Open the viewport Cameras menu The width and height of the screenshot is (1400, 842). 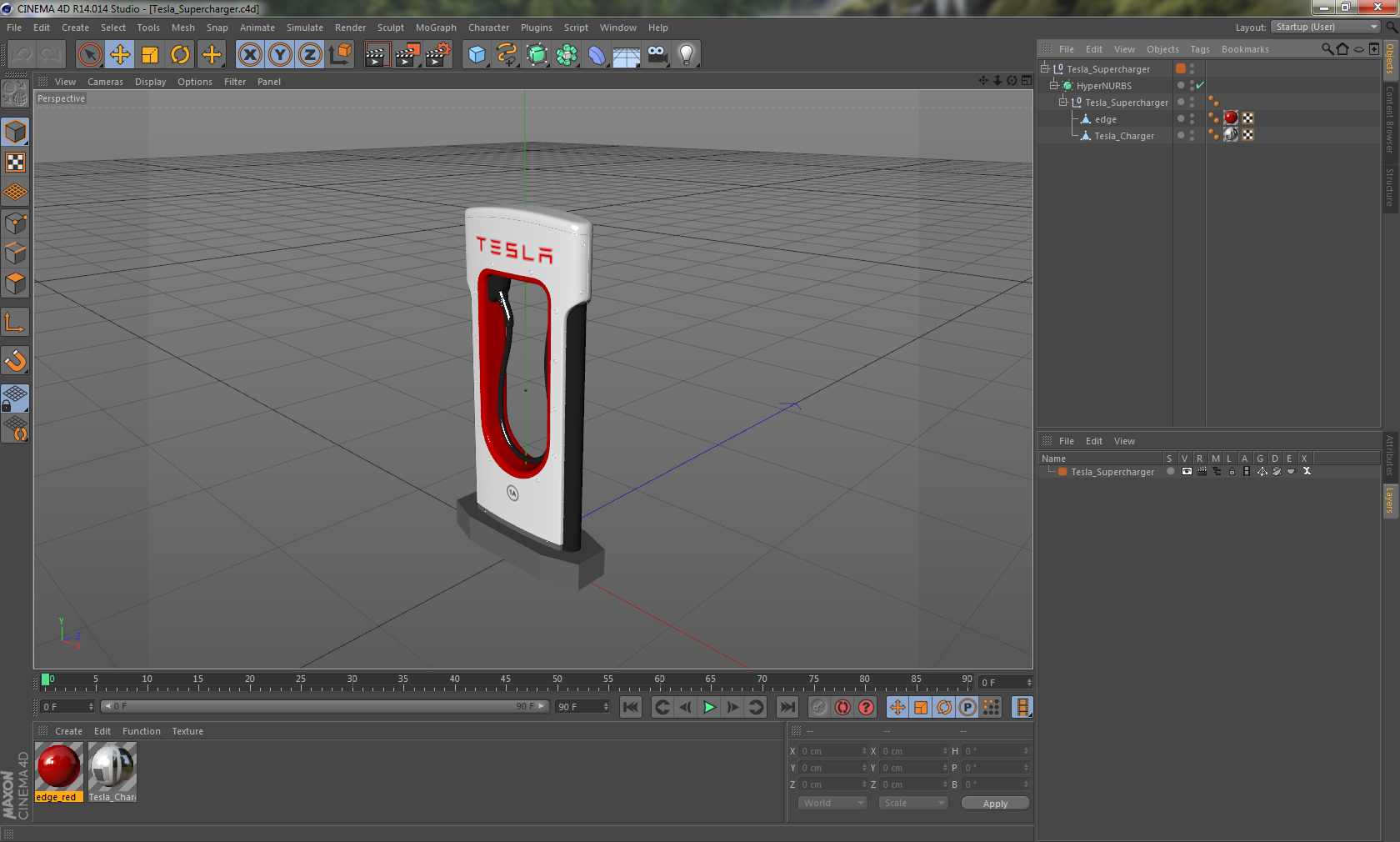(x=105, y=82)
